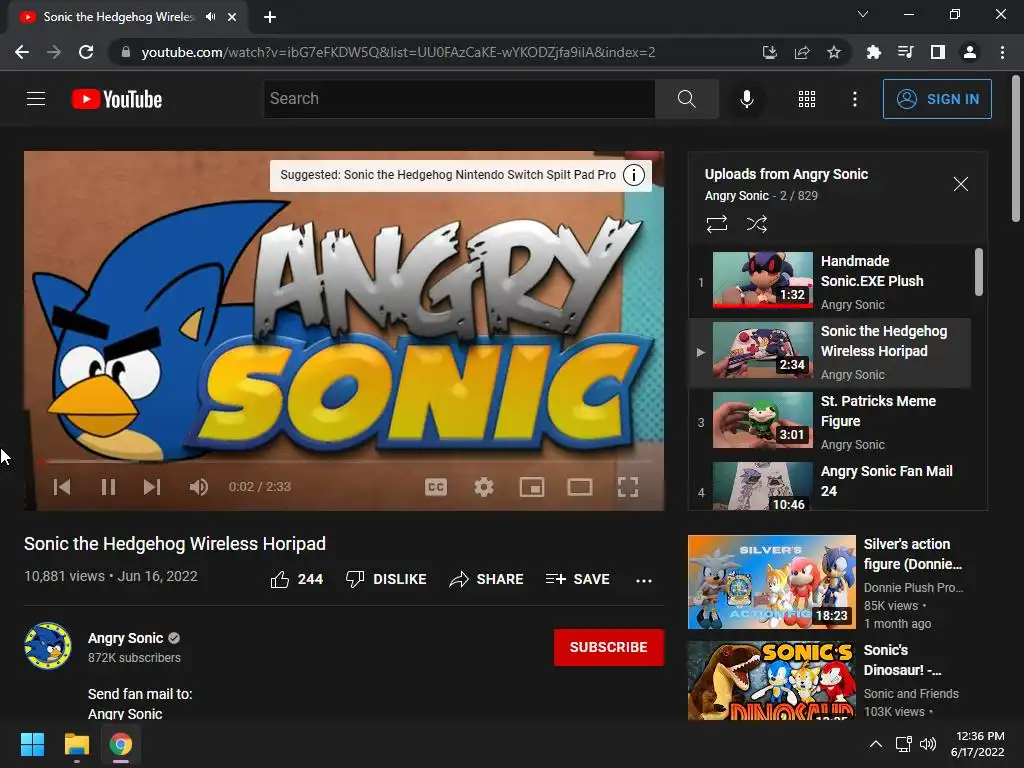Pause the video
Image resolution: width=1024 pixels, height=768 pixels.
tap(108, 487)
